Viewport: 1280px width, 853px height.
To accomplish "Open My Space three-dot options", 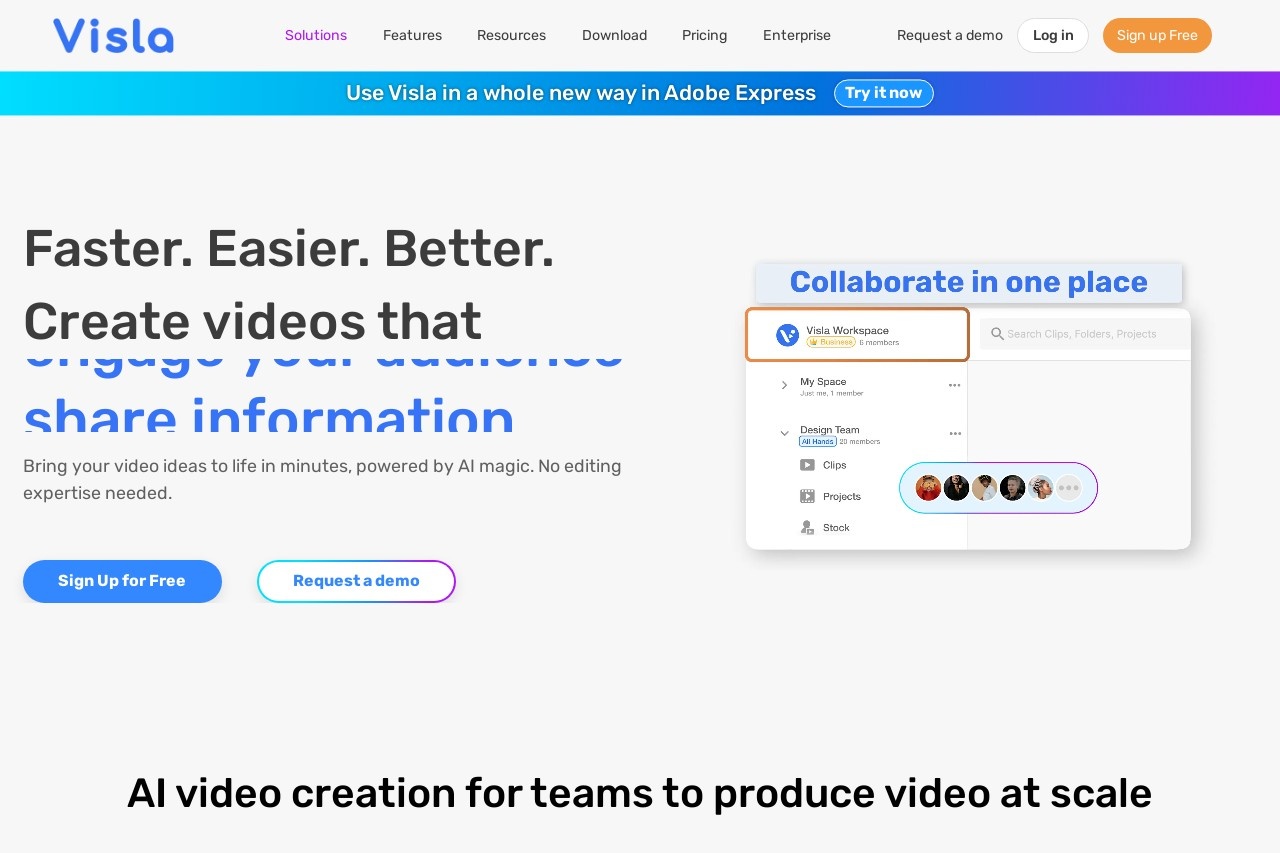I will pos(954,385).
